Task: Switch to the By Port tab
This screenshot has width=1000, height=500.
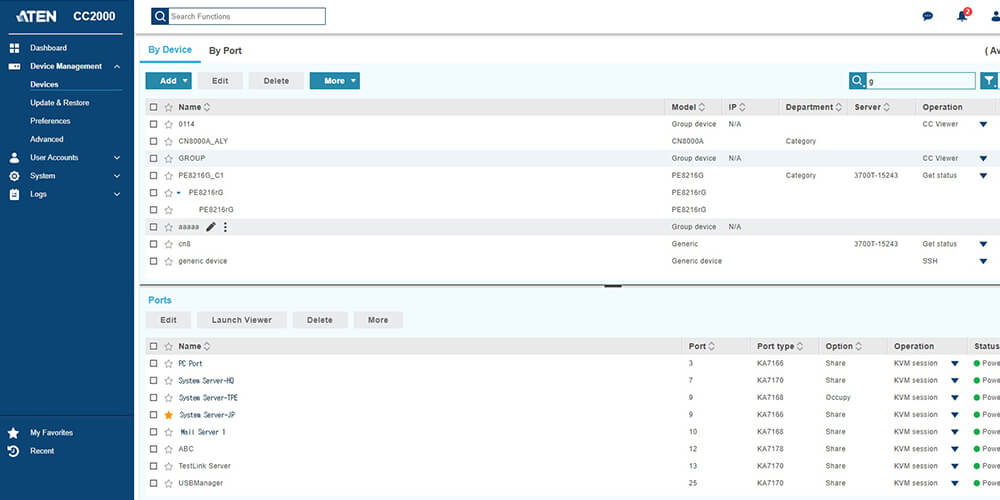Action: coord(225,51)
